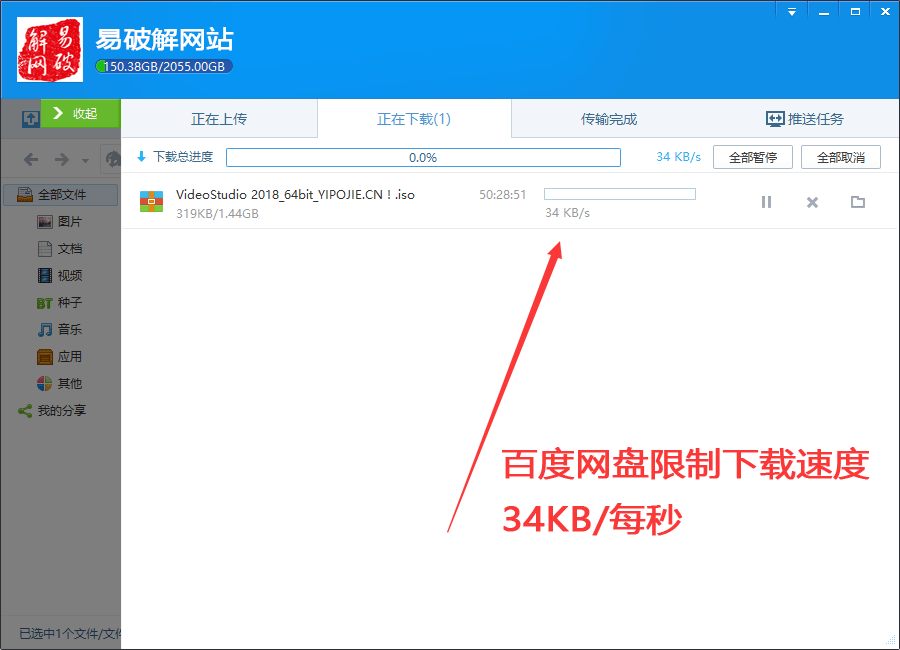Click the 全部取消 button
This screenshot has height=650, width=900.
coord(840,157)
